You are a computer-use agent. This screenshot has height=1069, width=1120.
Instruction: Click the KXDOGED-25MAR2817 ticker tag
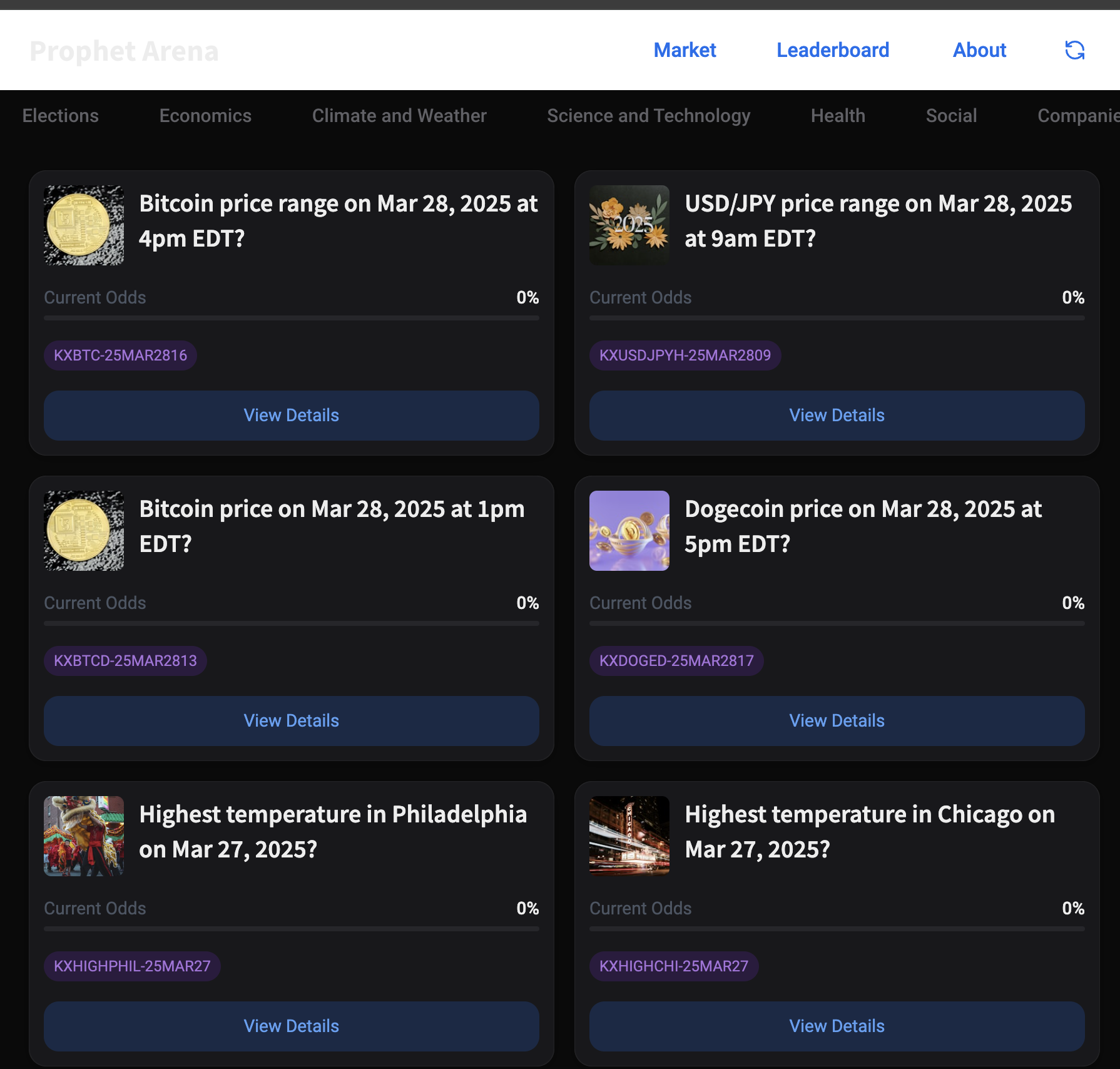(676, 661)
